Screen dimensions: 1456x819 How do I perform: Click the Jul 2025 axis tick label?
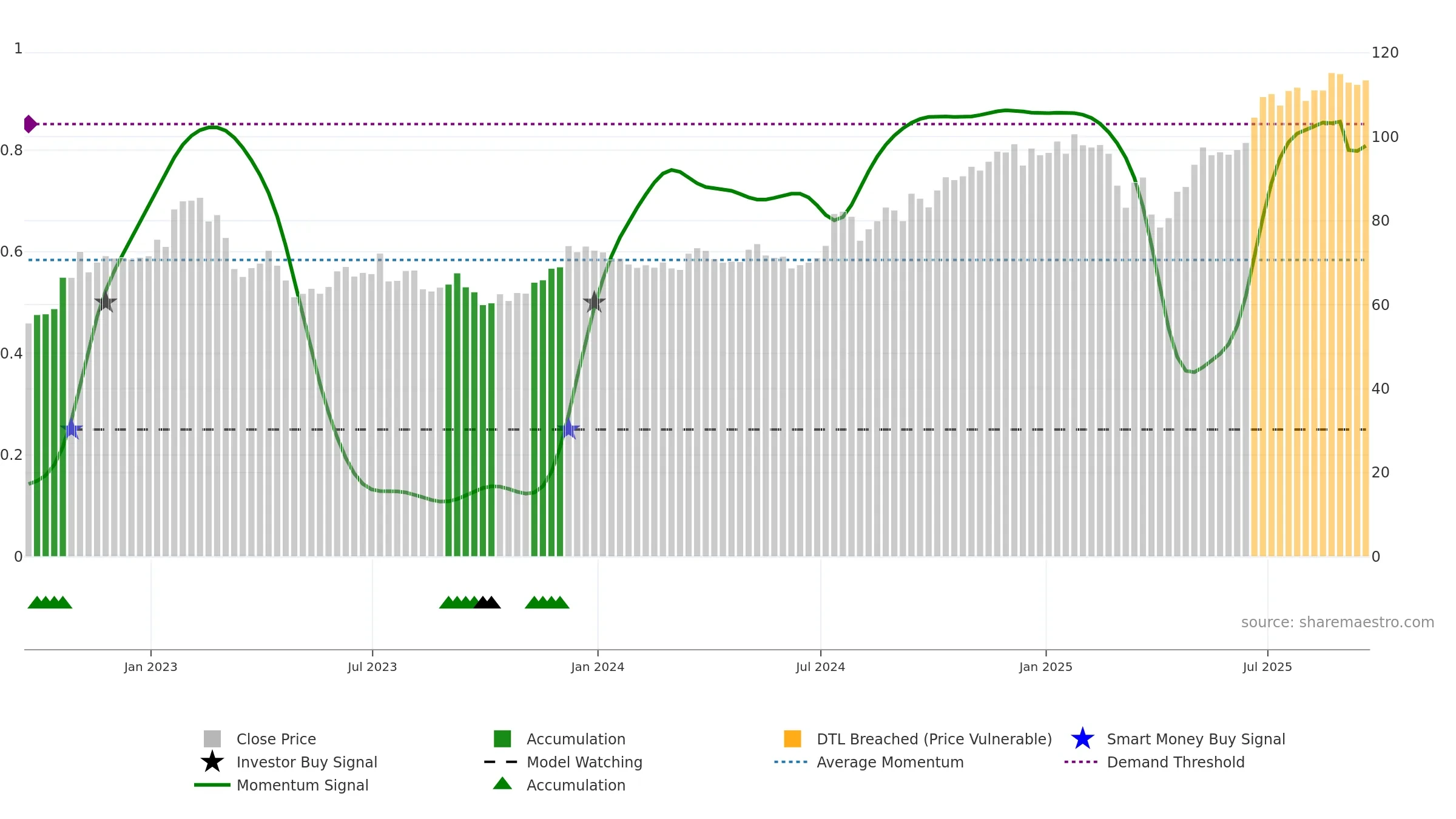tap(1267, 667)
